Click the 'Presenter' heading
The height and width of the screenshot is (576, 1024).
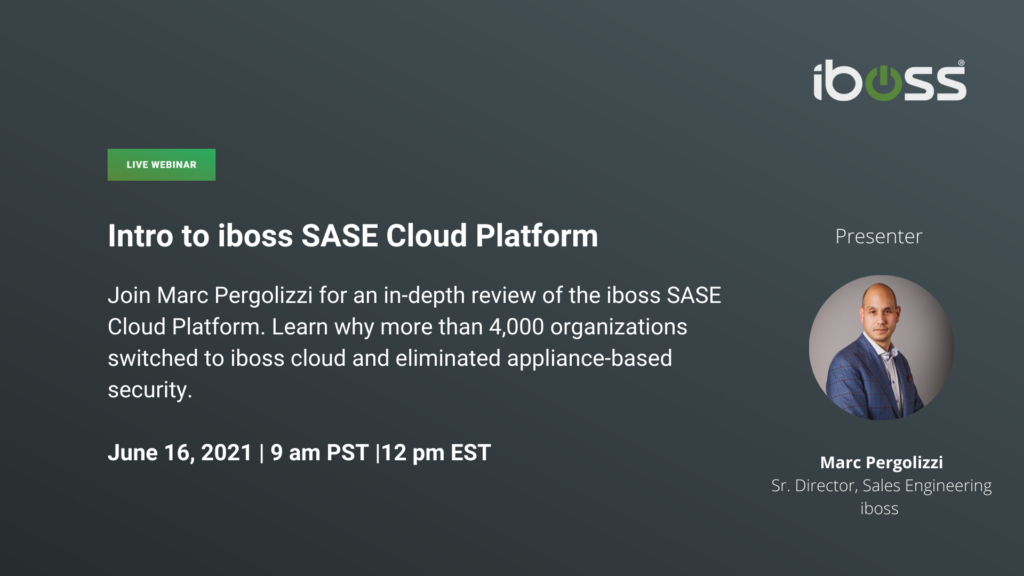pos(878,236)
